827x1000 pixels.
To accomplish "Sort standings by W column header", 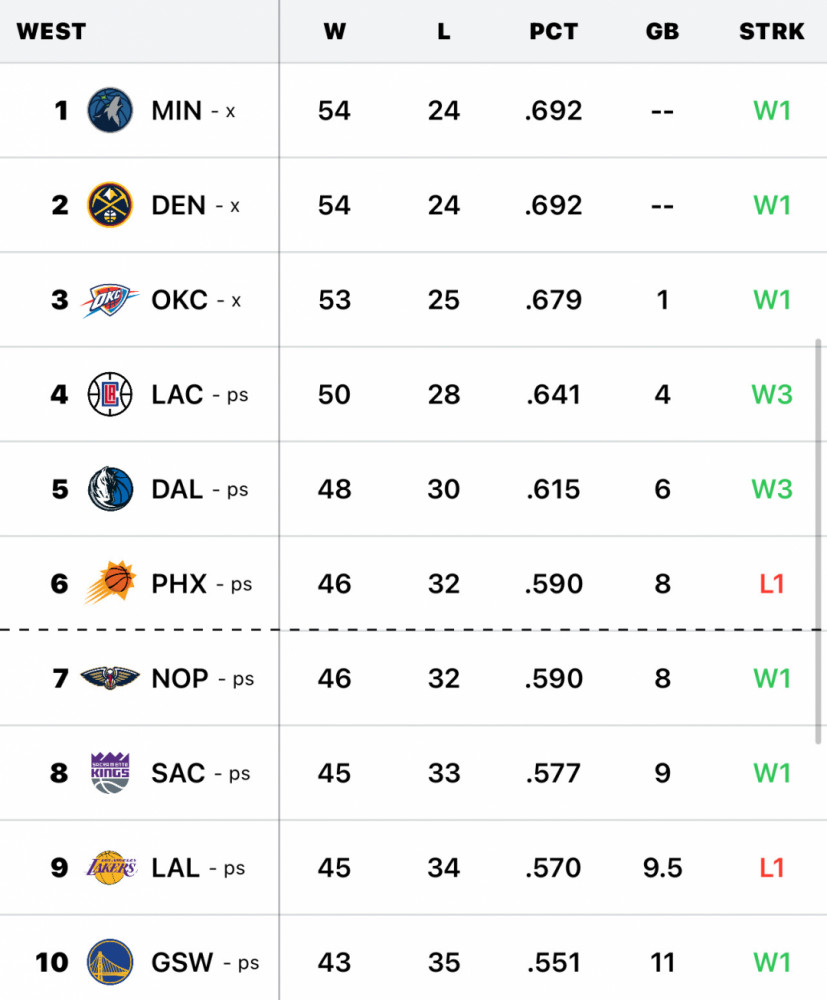I will (x=334, y=31).
